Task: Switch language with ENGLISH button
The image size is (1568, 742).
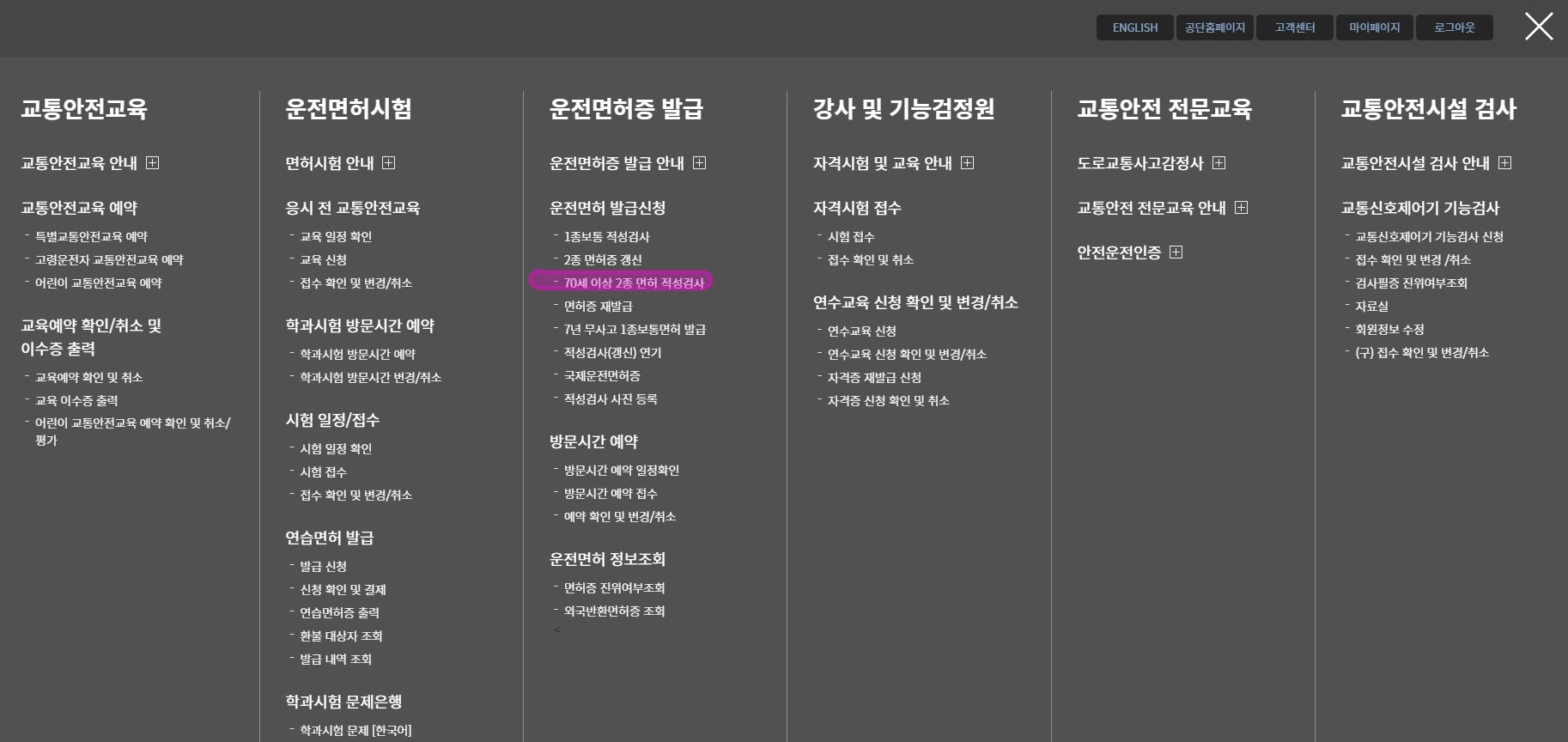Action: (x=1135, y=27)
